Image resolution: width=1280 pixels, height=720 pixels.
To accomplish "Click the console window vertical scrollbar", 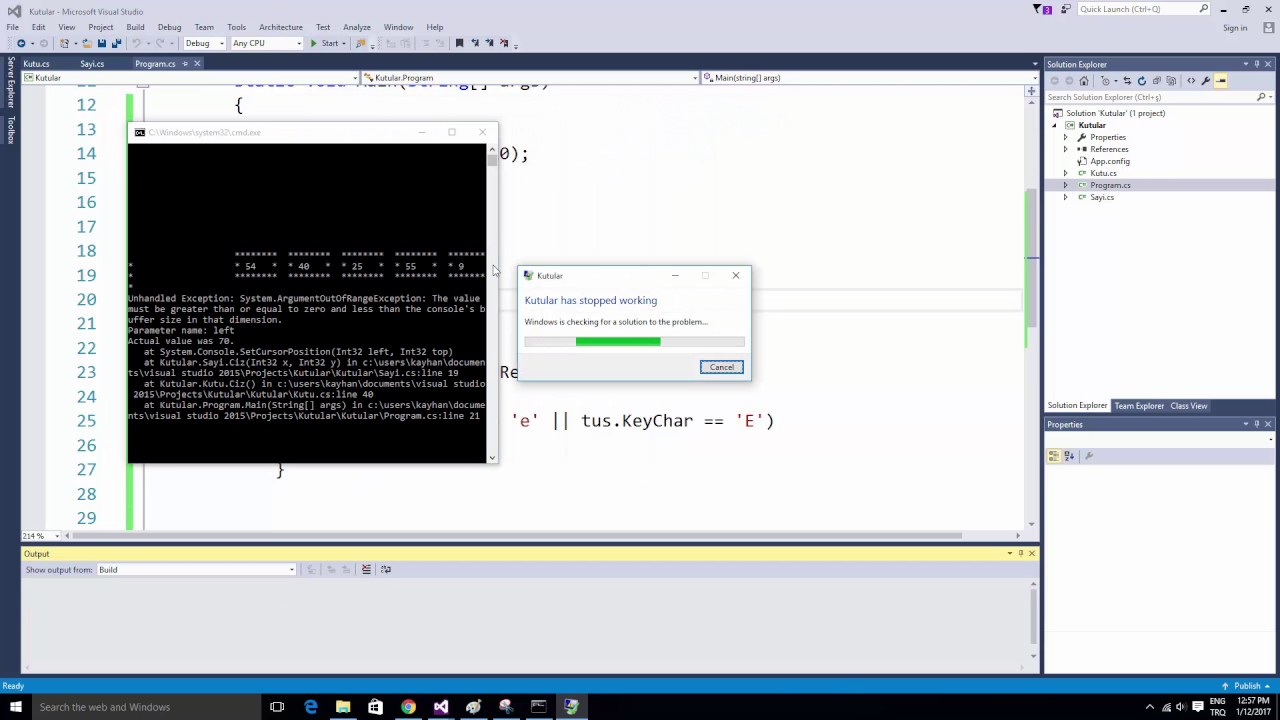I will (x=491, y=303).
